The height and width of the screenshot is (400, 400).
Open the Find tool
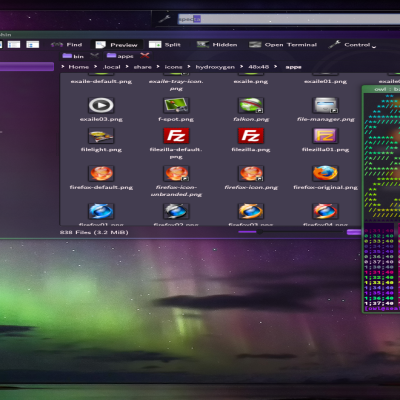(x=66, y=45)
